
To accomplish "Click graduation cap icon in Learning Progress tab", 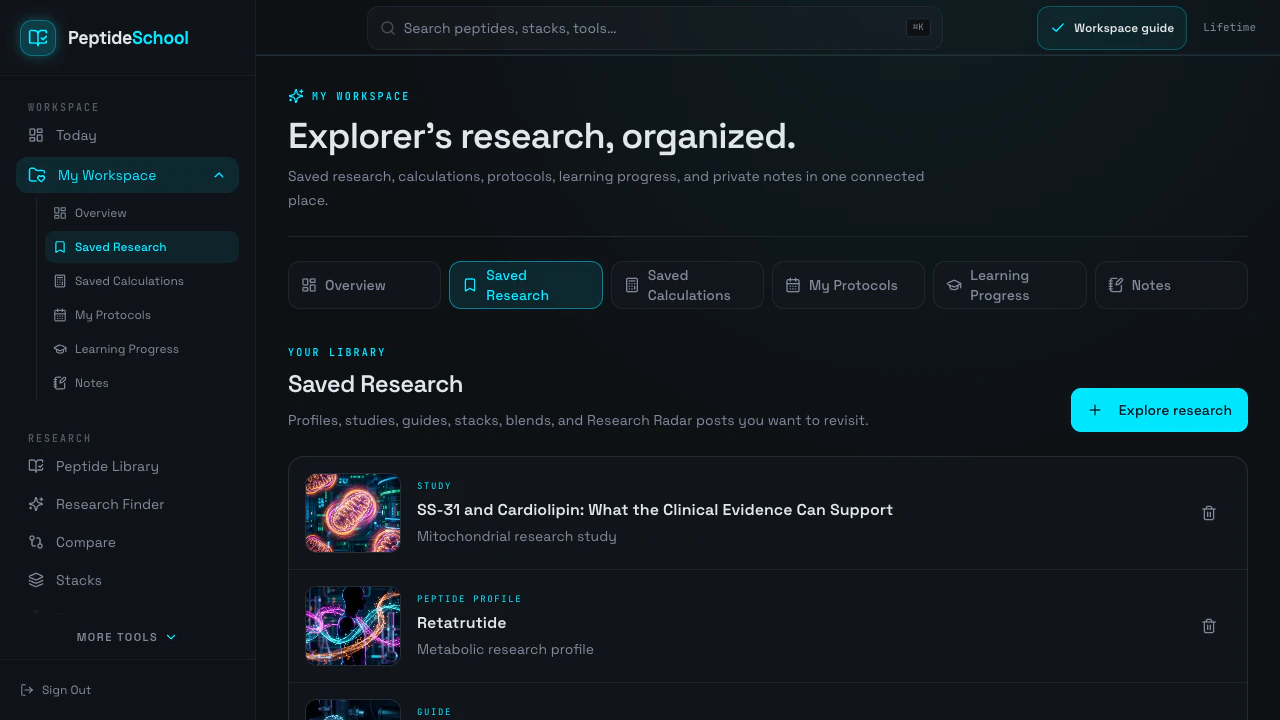I will 954,285.
